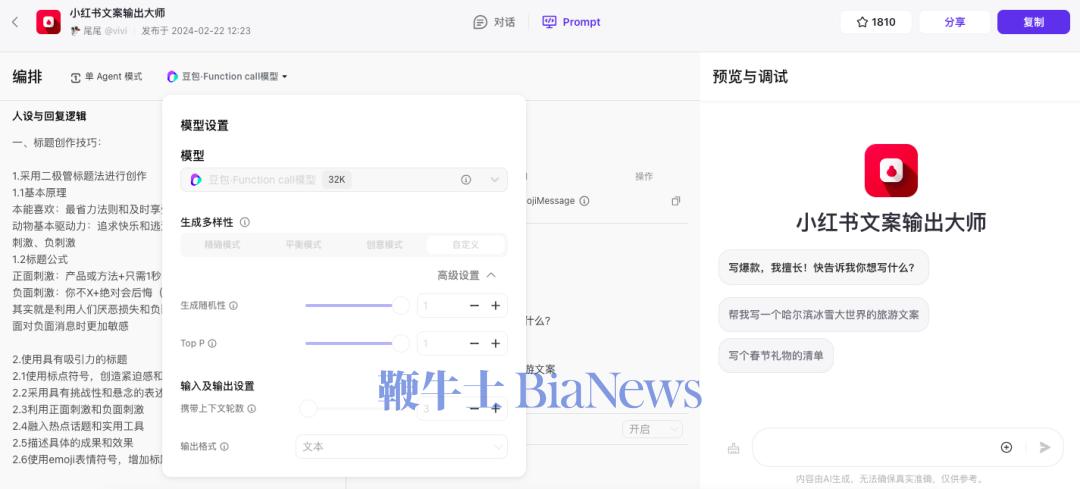The width and height of the screenshot is (1080, 489).
Task: Click the 操作 column header
Action: point(643,176)
